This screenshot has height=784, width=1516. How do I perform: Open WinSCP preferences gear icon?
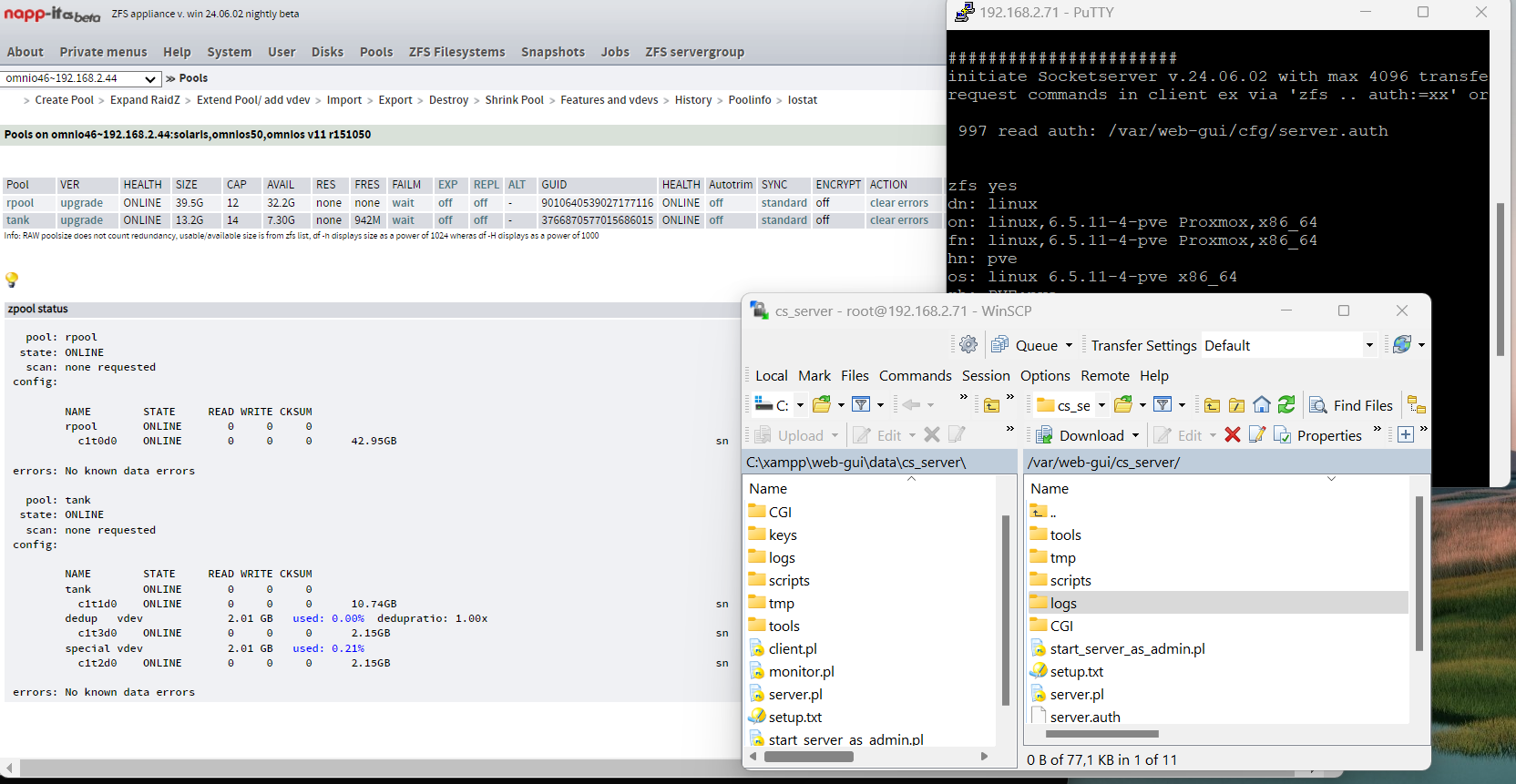click(x=968, y=345)
